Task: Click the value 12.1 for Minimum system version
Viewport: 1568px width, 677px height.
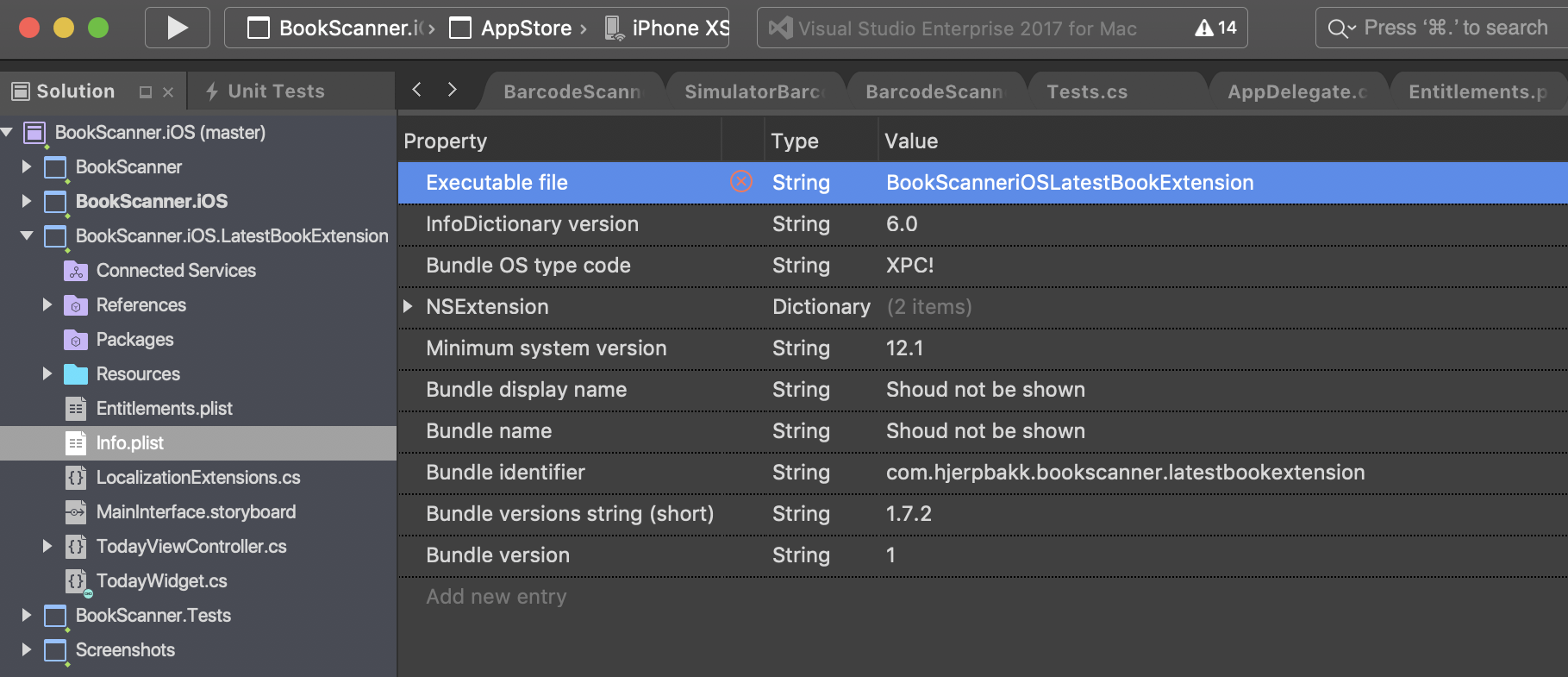Action: (x=904, y=348)
